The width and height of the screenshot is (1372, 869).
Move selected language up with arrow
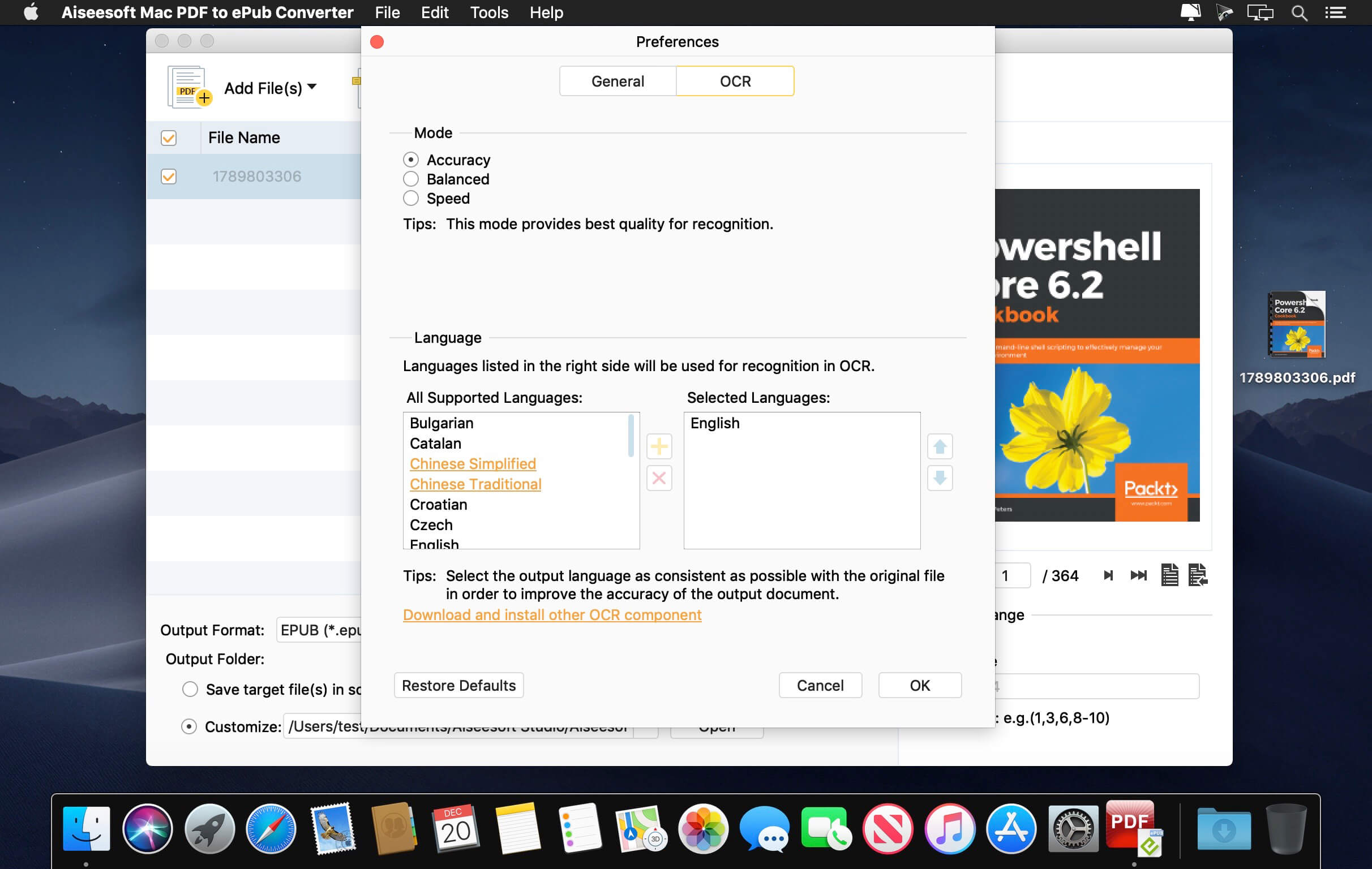pos(940,446)
